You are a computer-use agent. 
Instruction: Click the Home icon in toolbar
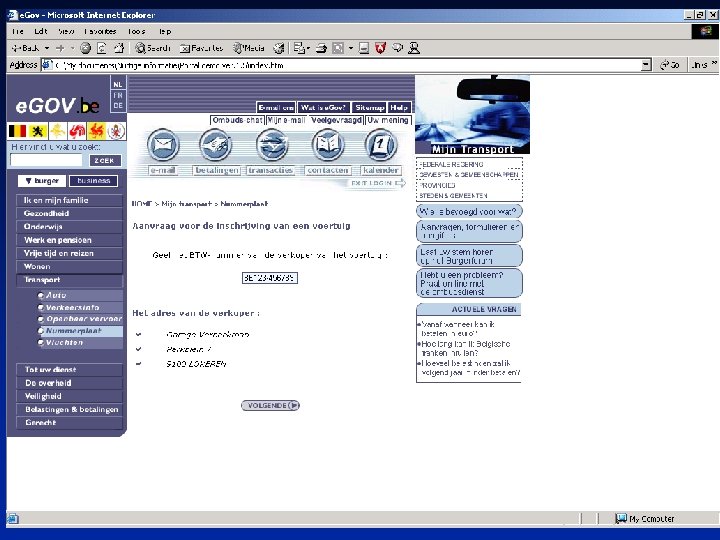pyautogui.click(x=119, y=48)
